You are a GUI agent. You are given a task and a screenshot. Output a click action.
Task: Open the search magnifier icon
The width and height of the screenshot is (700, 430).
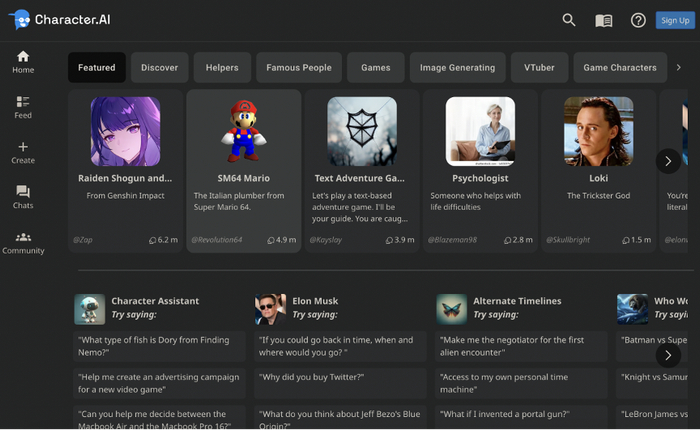(568, 20)
